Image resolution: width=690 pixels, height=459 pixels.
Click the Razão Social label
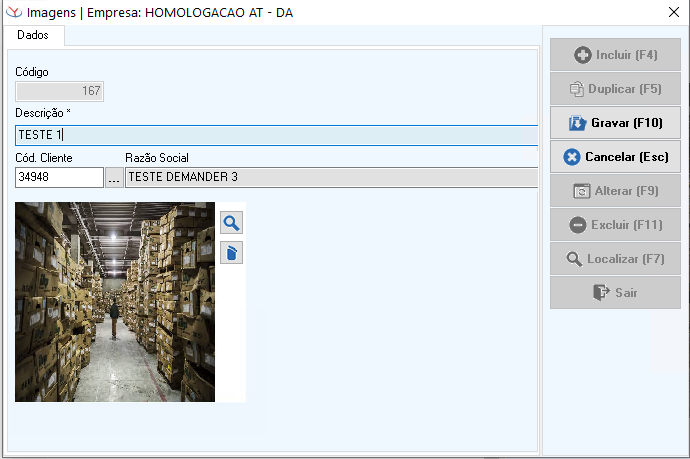click(157, 158)
